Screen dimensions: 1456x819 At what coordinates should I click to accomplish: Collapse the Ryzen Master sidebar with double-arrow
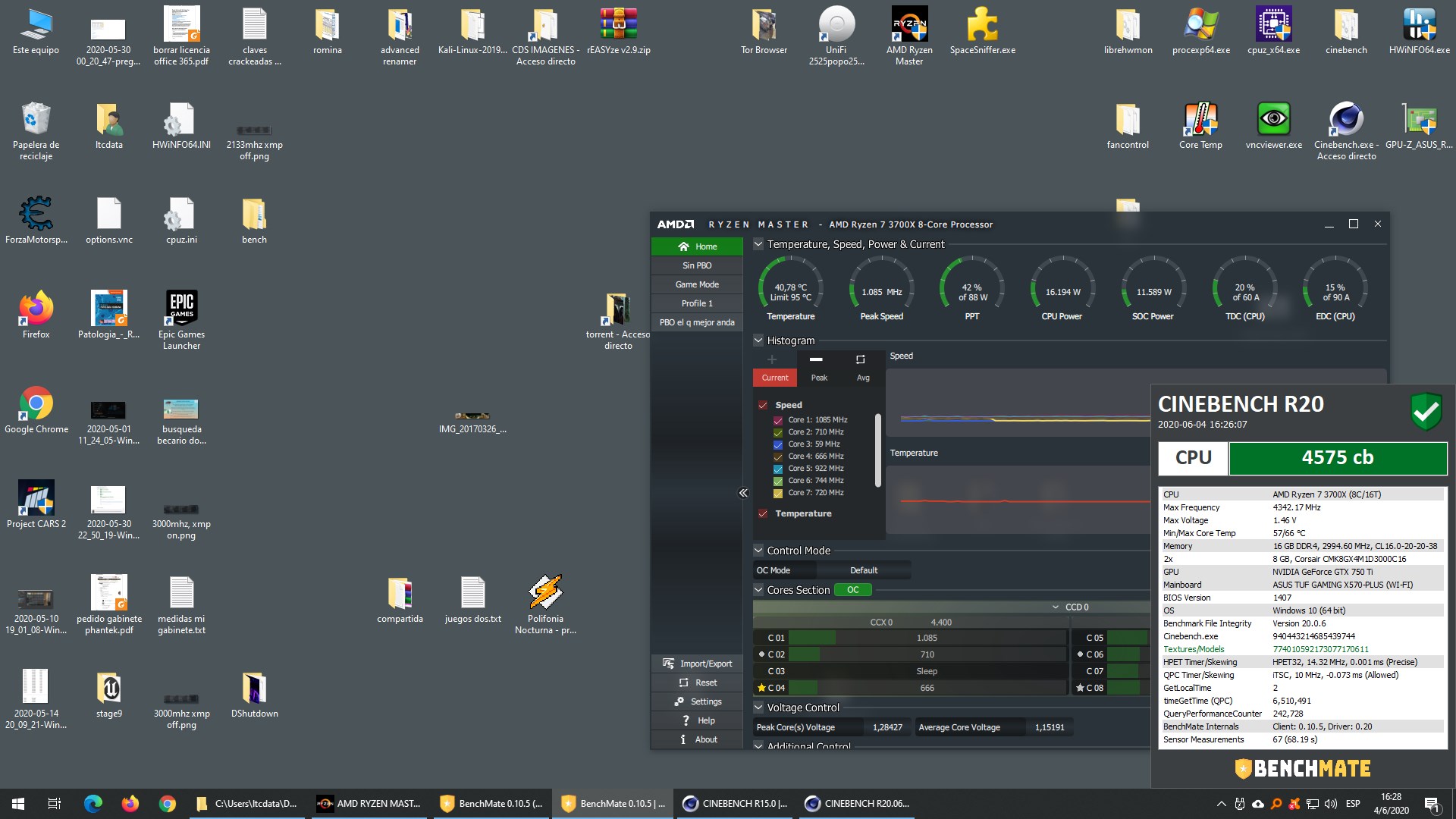point(743,493)
